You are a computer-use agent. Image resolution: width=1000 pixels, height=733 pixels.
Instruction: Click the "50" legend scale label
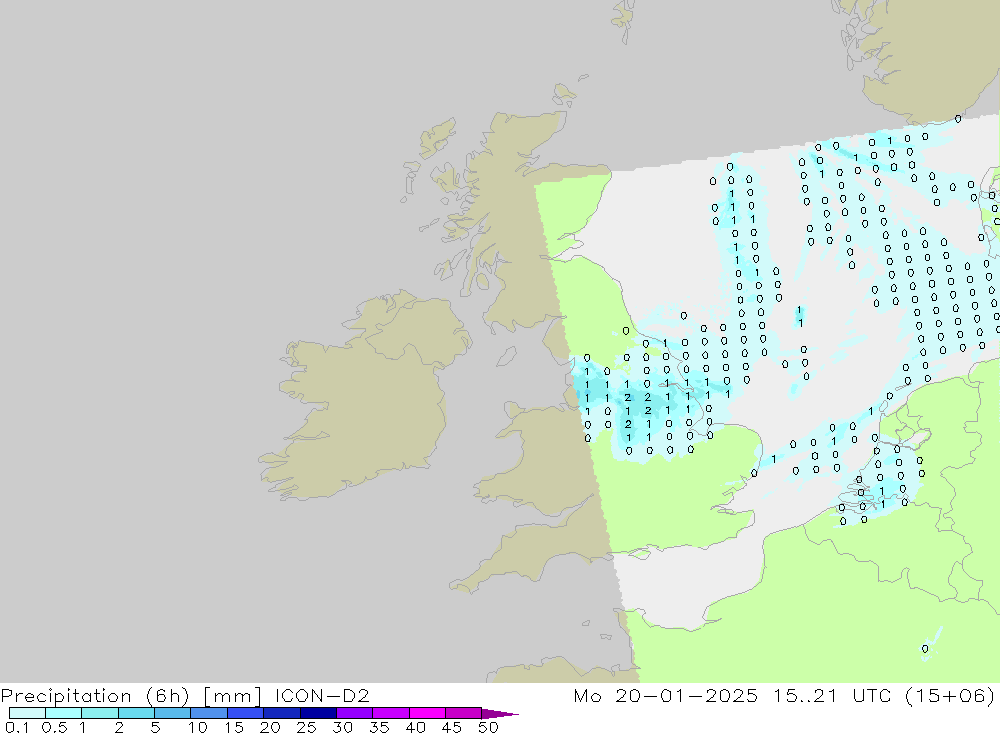488,727
